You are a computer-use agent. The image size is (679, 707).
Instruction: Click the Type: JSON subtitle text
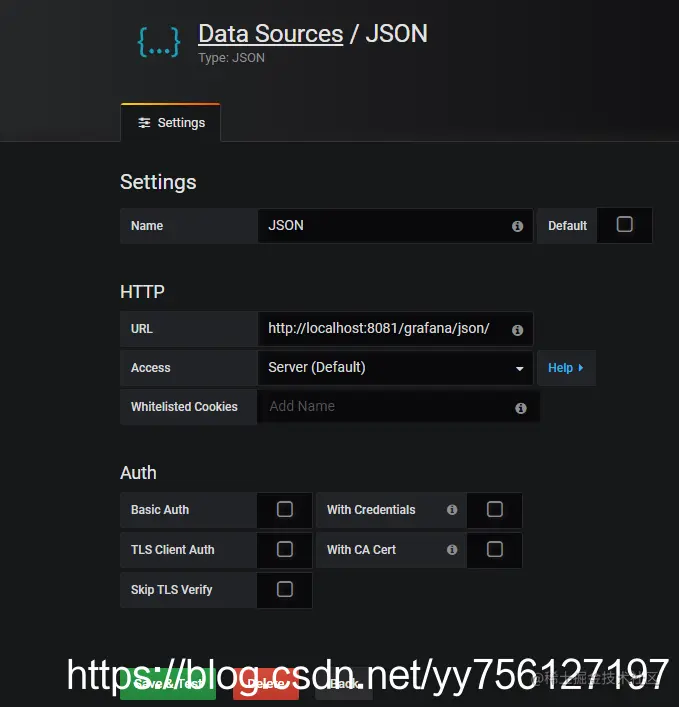[x=231, y=58]
